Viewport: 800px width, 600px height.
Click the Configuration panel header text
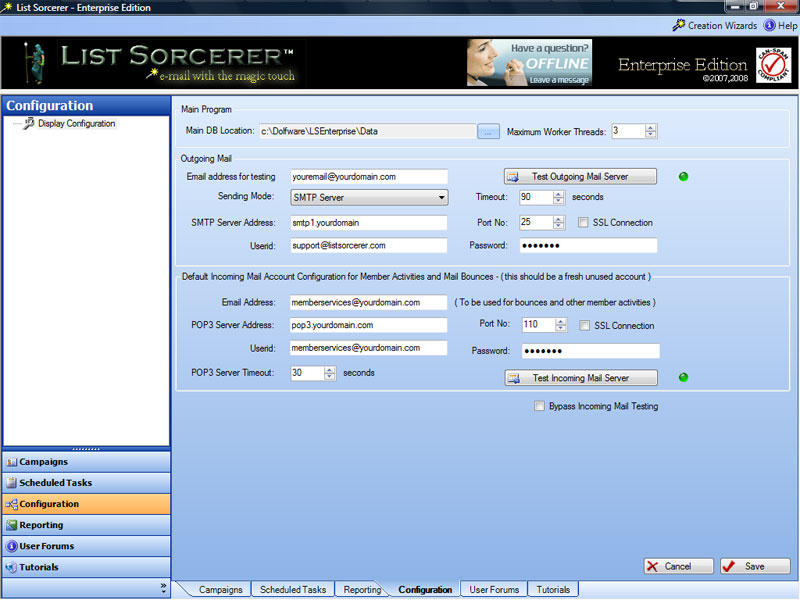49,106
